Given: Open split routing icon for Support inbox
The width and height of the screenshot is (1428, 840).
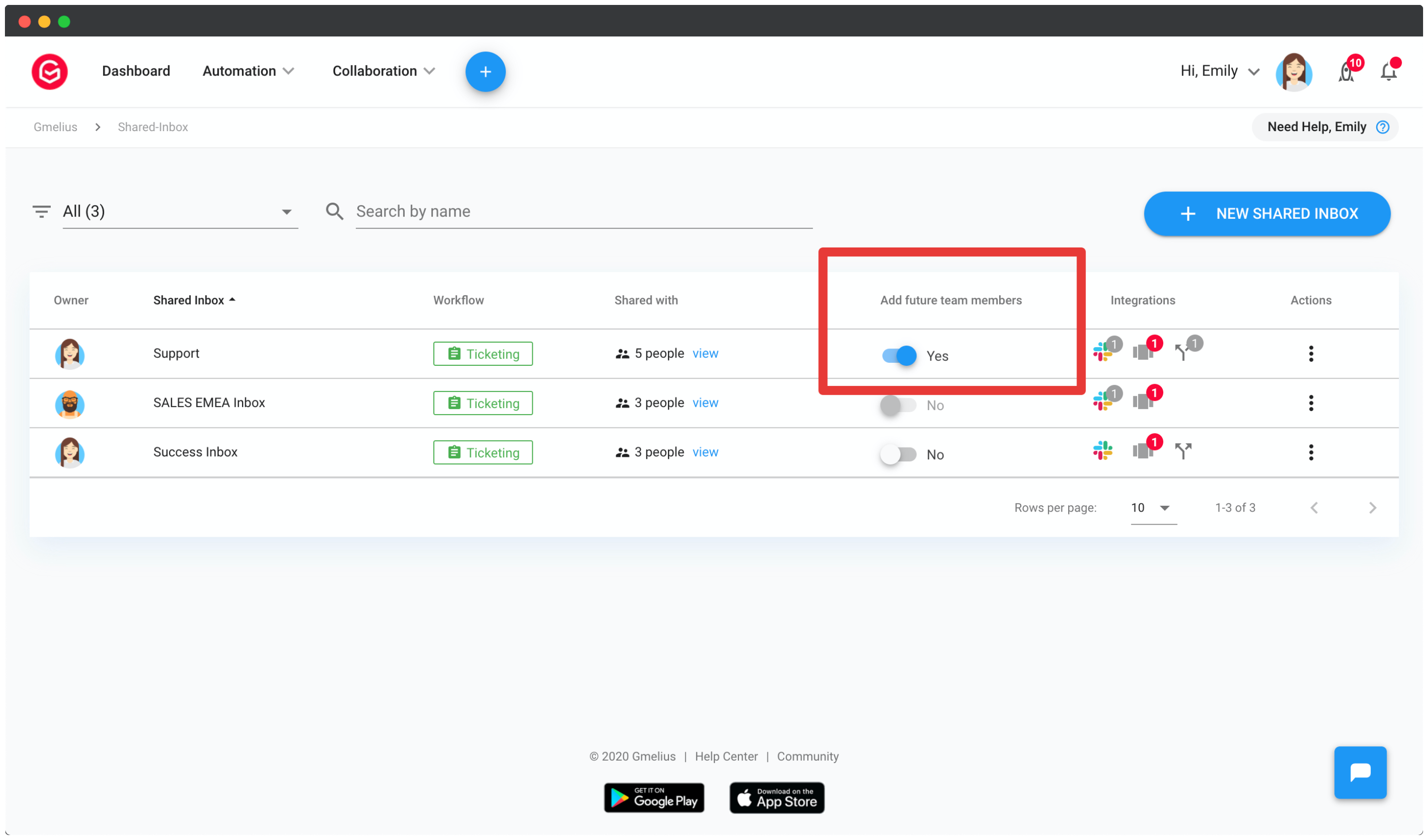Looking at the screenshot, I should 1183,352.
